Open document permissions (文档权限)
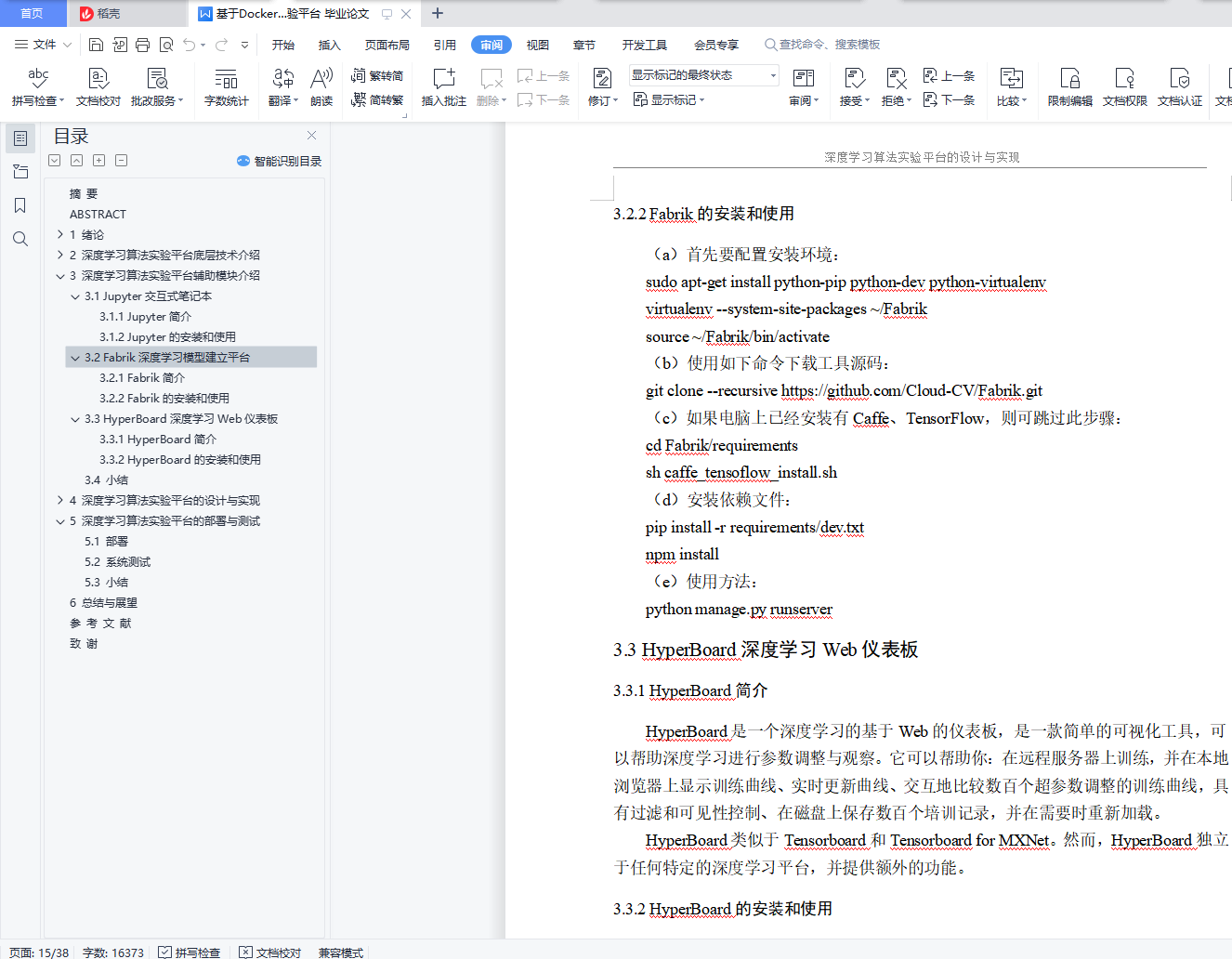Viewport: 1232px width, 959px height. (1125, 87)
